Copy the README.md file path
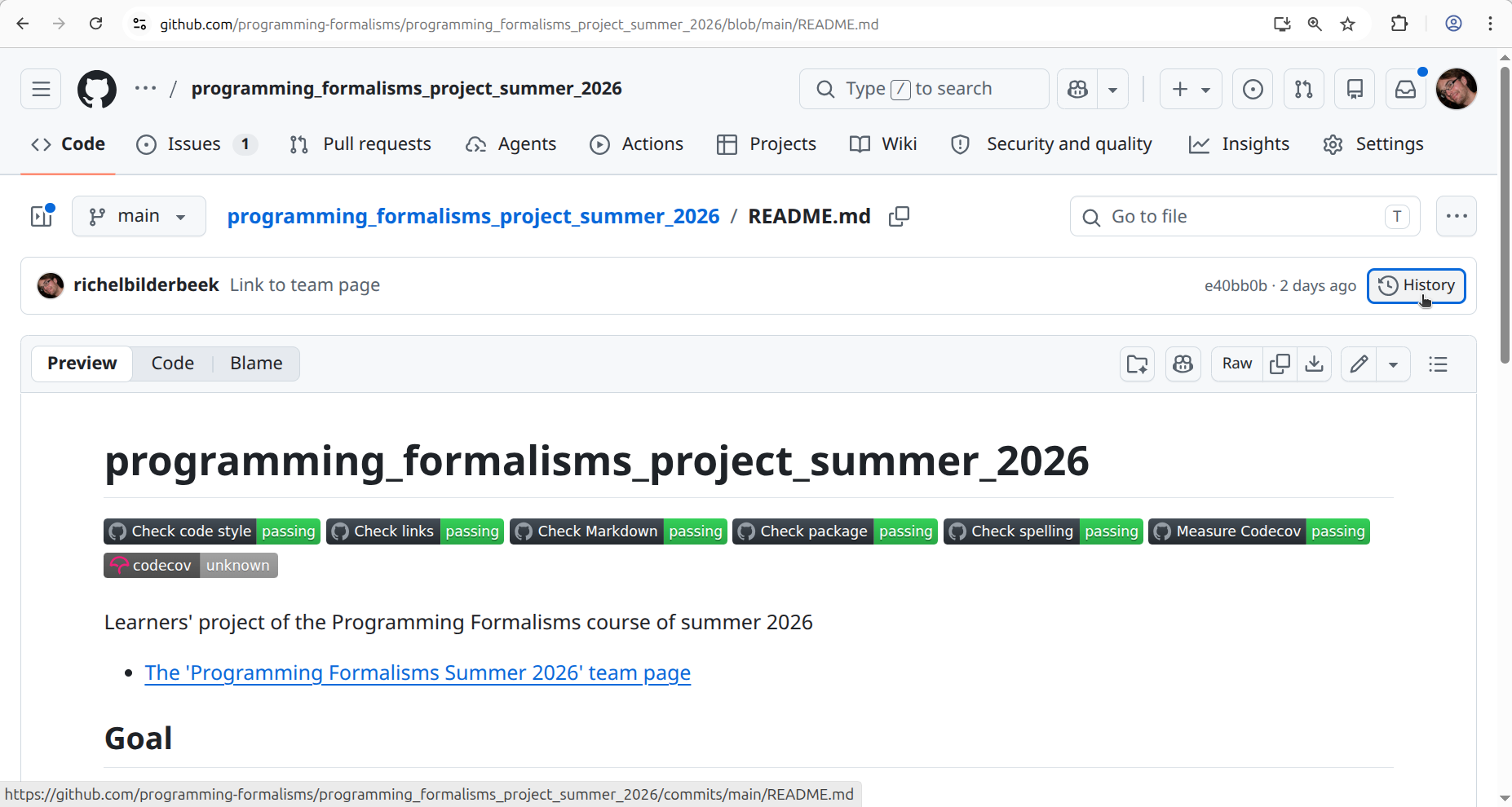 (899, 216)
